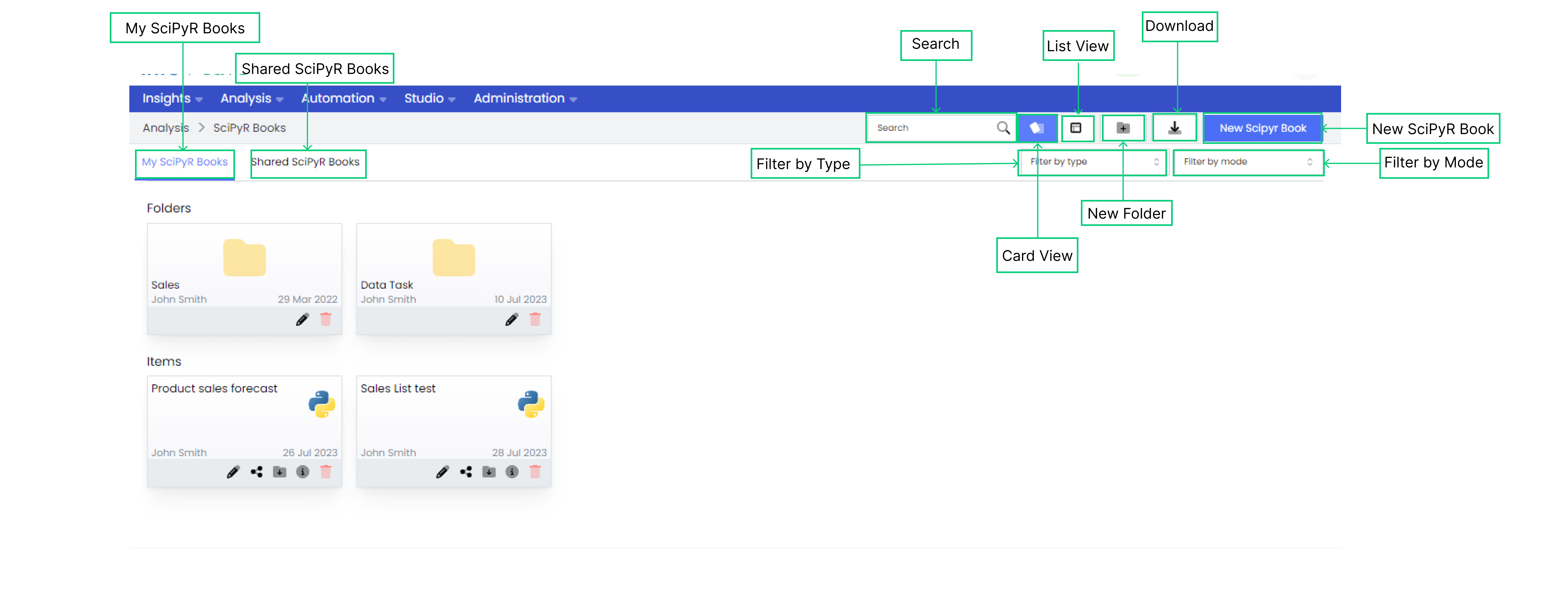
Task: Share Sales List test book
Action: pyautogui.click(x=466, y=472)
